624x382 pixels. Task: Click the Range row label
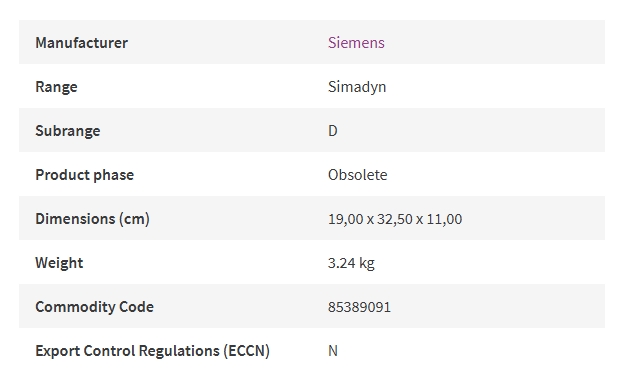point(56,87)
